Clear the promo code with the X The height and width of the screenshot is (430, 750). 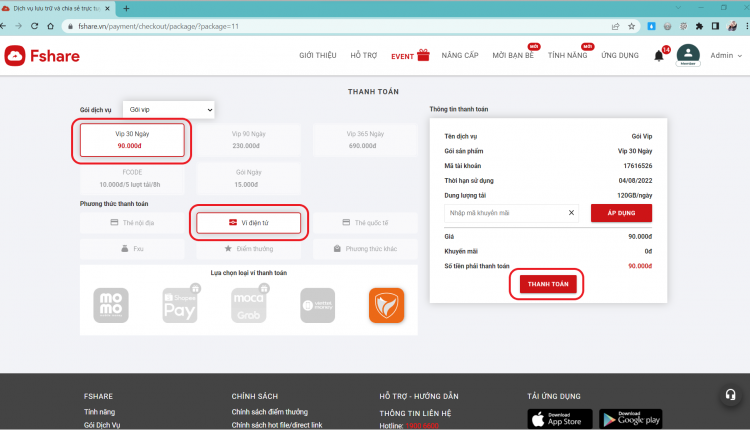[571, 213]
